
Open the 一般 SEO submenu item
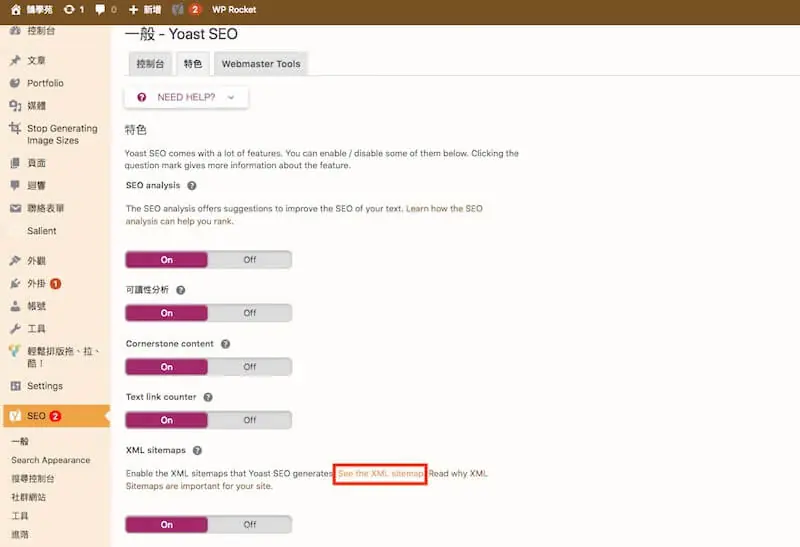(20, 441)
